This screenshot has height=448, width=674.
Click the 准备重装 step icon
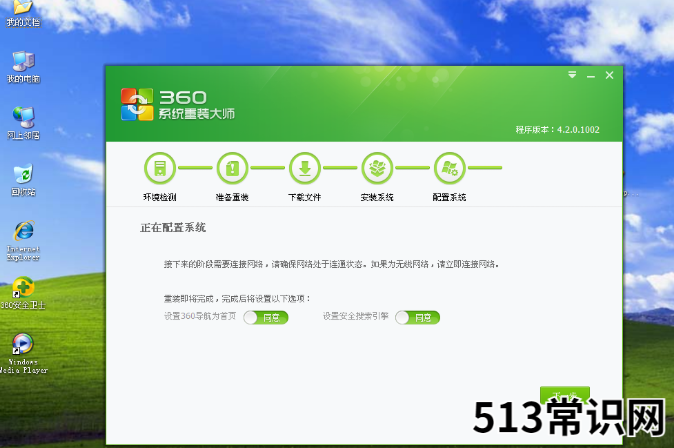232,168
